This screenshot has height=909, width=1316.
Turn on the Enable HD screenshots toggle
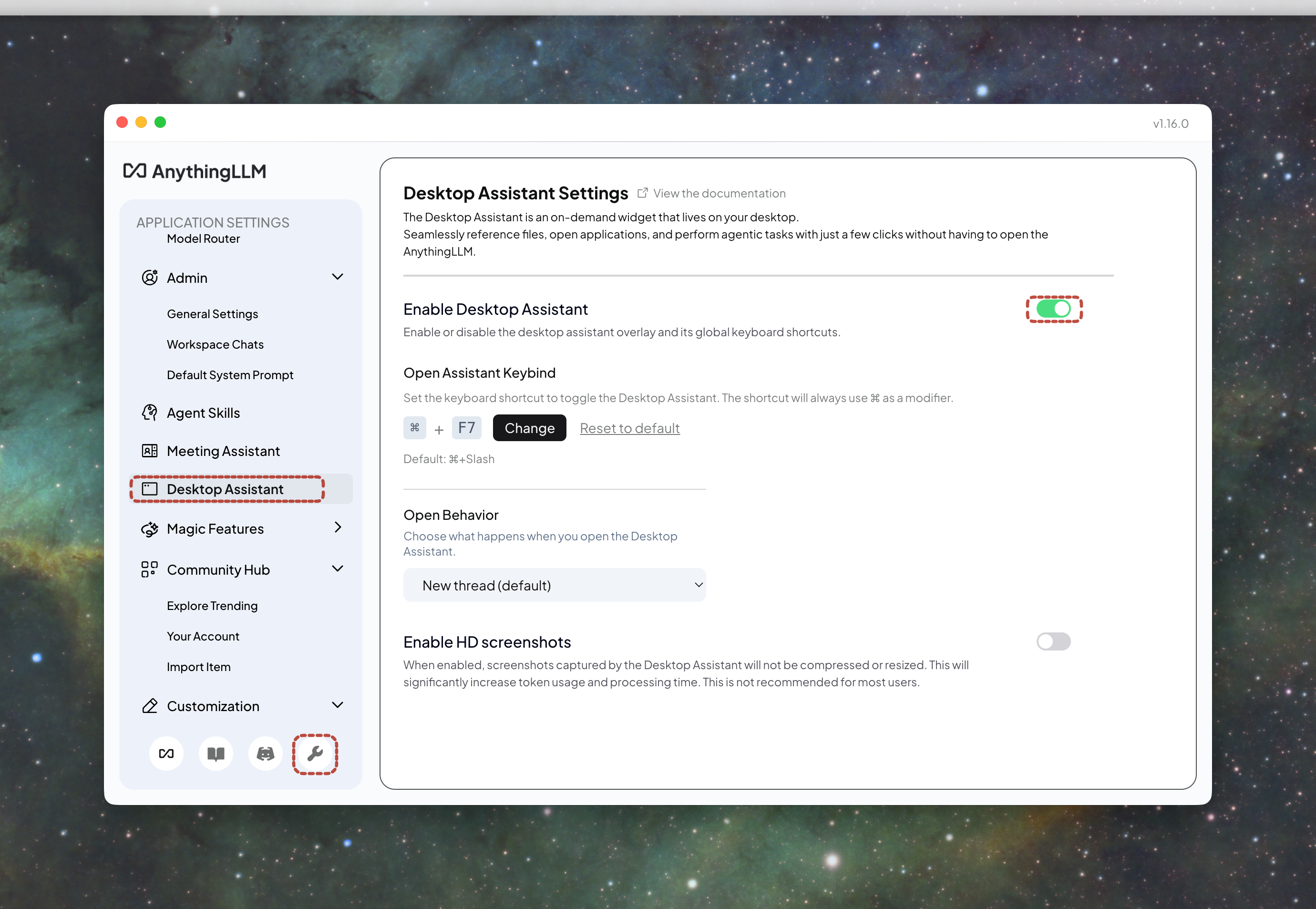[x=1053, y=641]
